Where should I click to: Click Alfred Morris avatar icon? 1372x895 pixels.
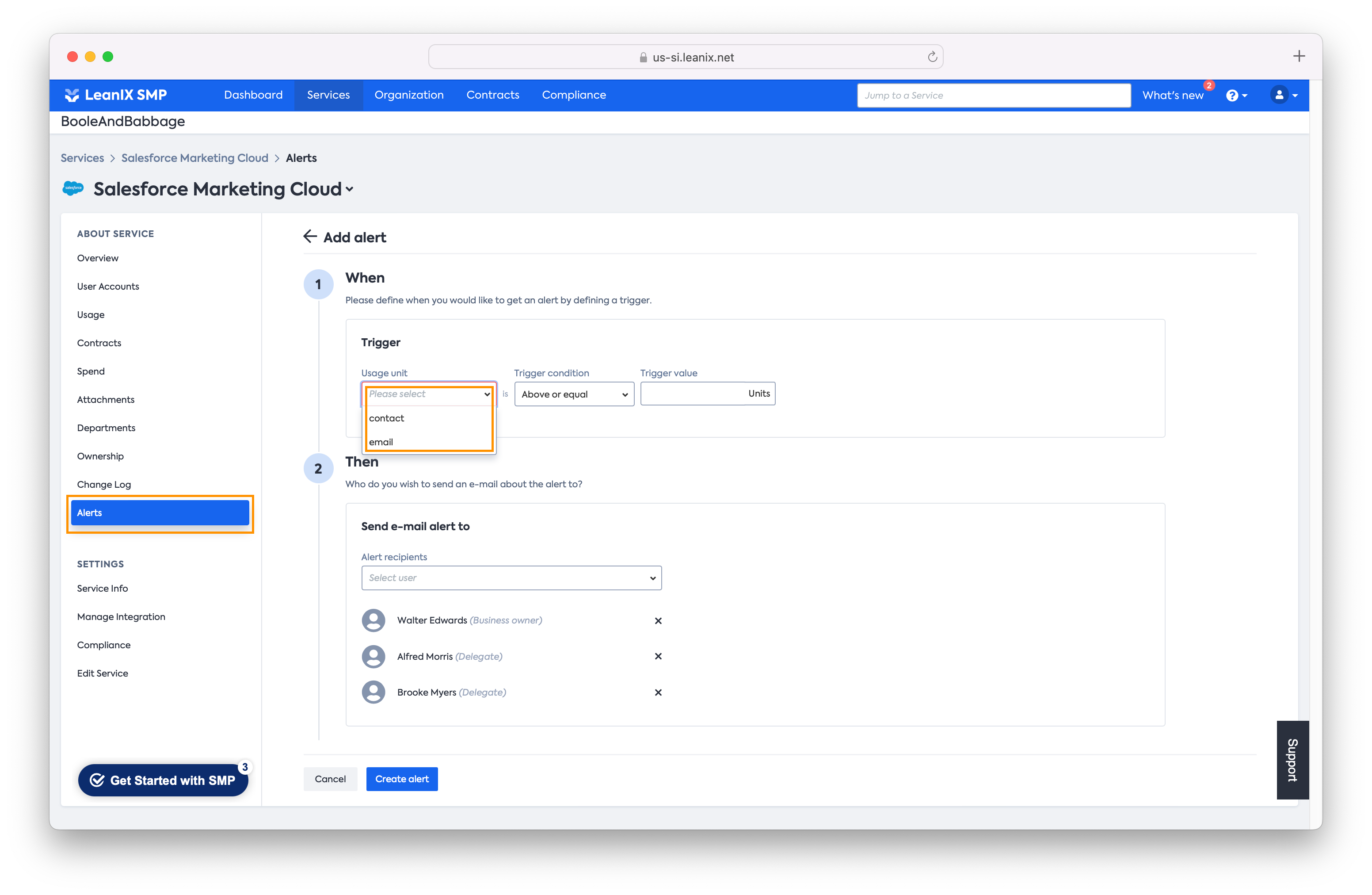click(x=373, y=656)
